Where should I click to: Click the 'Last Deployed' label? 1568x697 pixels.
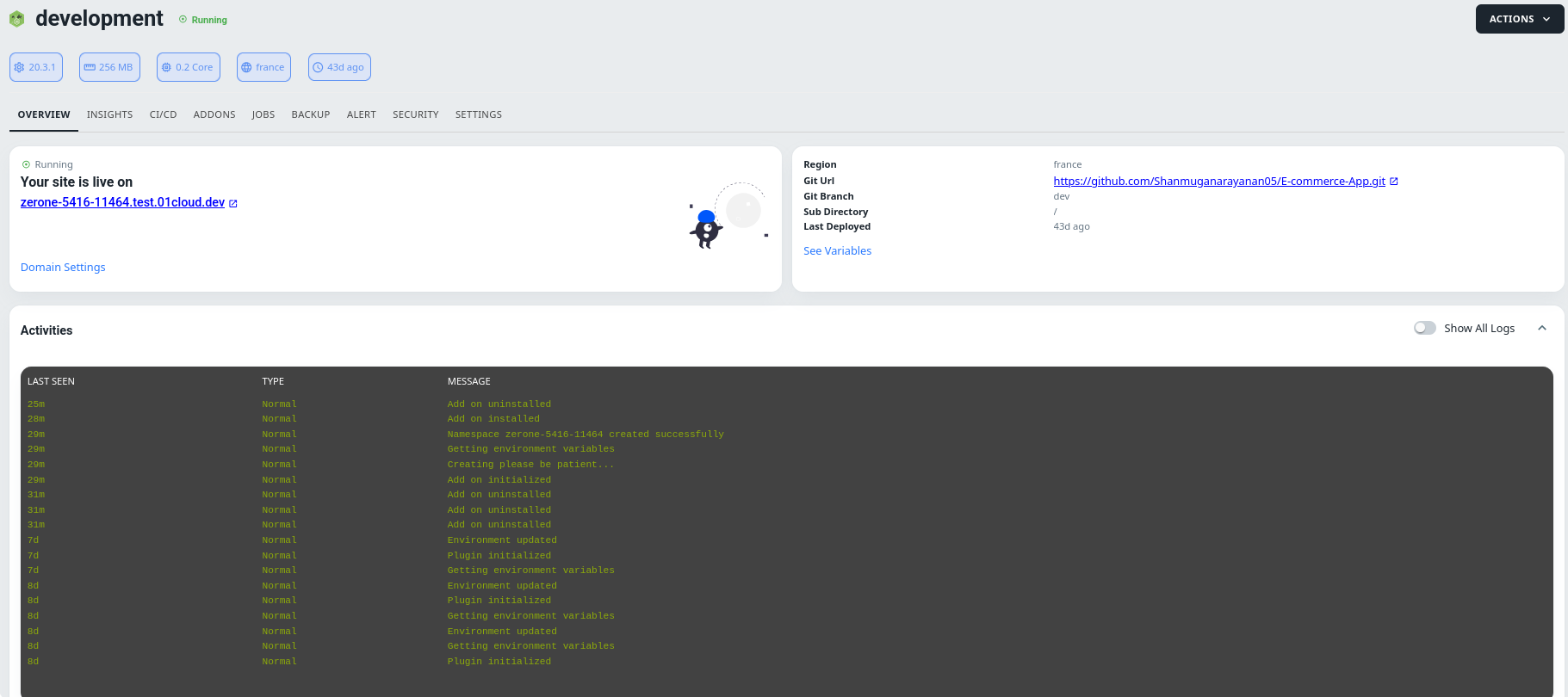(x=837, y=227)
